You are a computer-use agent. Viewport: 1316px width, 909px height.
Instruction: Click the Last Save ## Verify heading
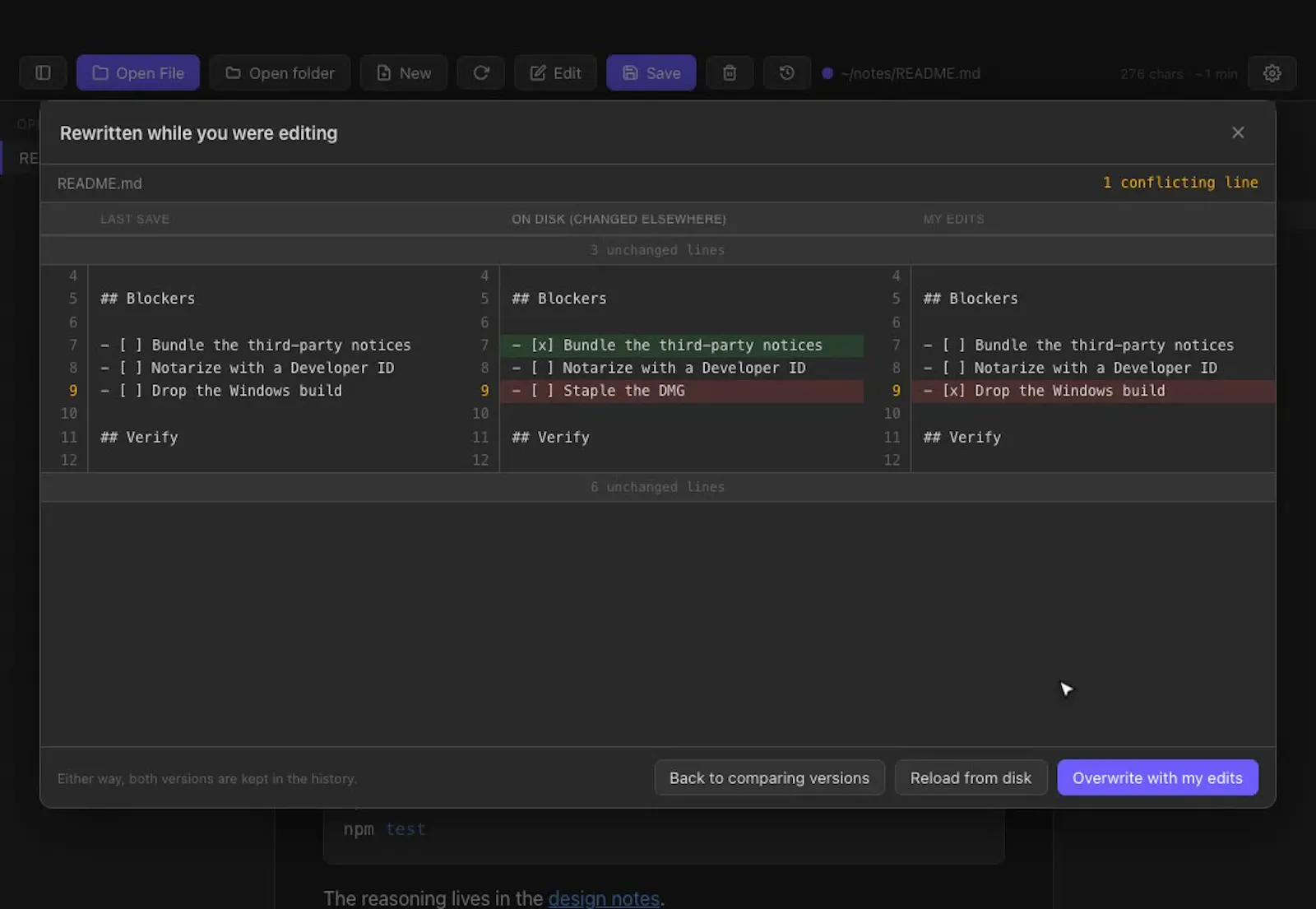(139, 438)
